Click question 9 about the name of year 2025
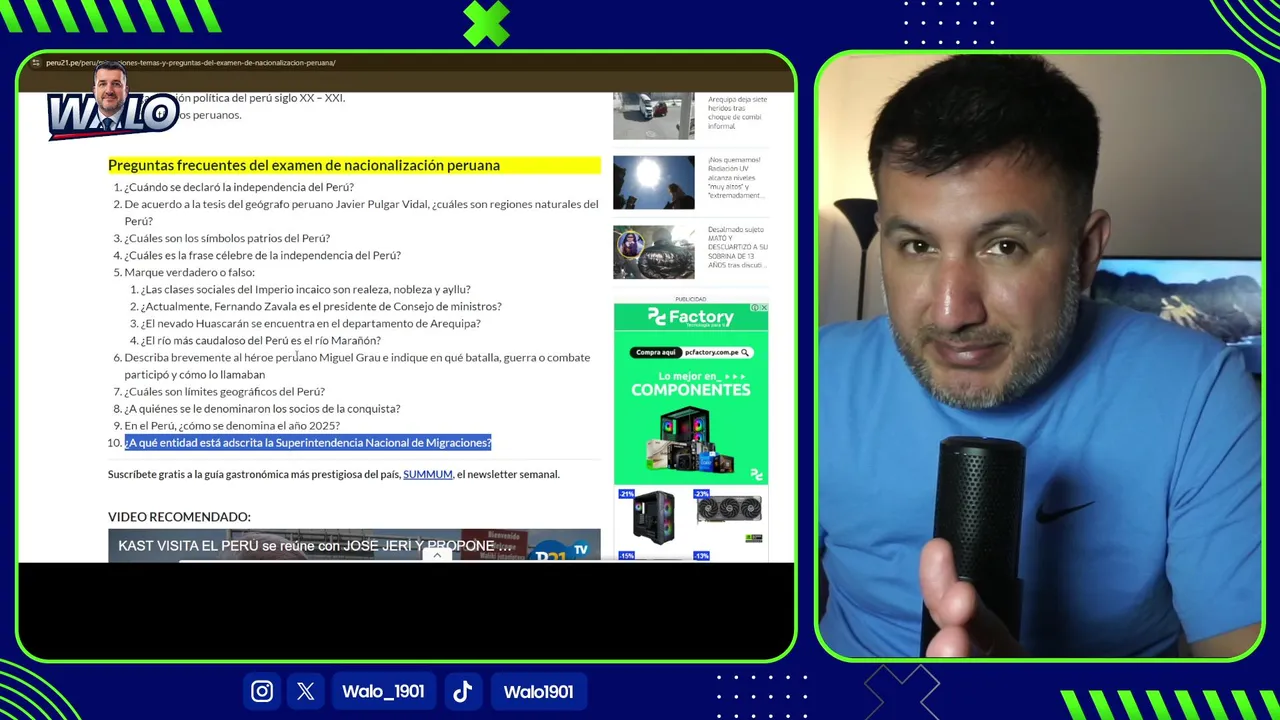Screen dimensions: 1280x720 [x=232, y=425]
